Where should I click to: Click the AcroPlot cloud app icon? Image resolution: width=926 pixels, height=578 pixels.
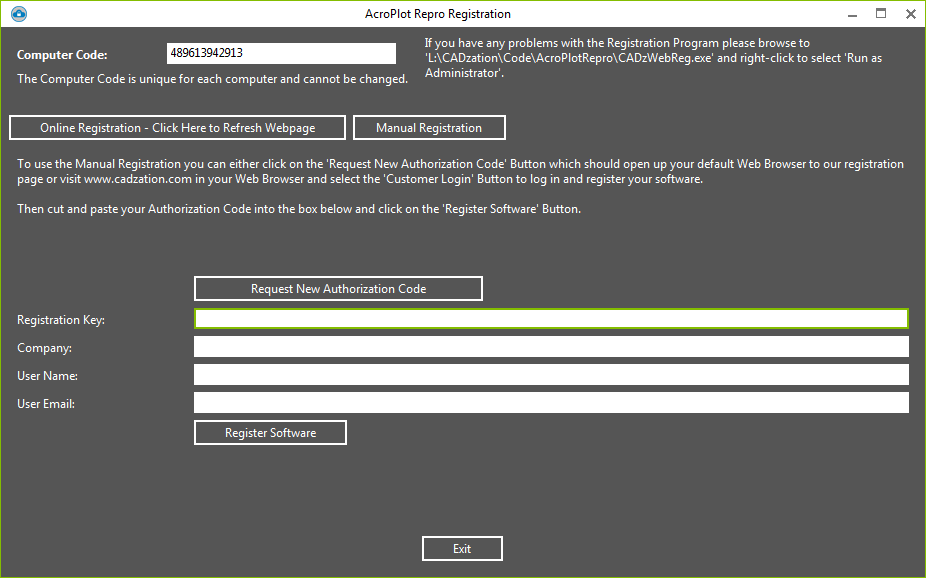[x=19, y=14]
